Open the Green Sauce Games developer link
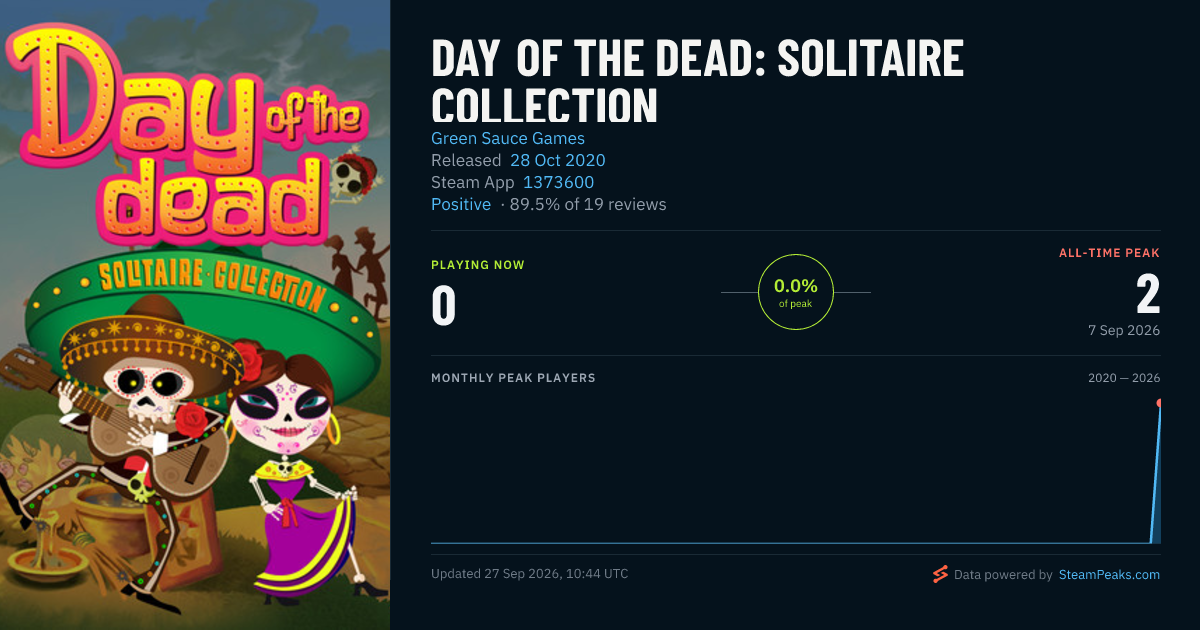The height and width of the screenshot is (630, 1200). [x=508, y=138]
